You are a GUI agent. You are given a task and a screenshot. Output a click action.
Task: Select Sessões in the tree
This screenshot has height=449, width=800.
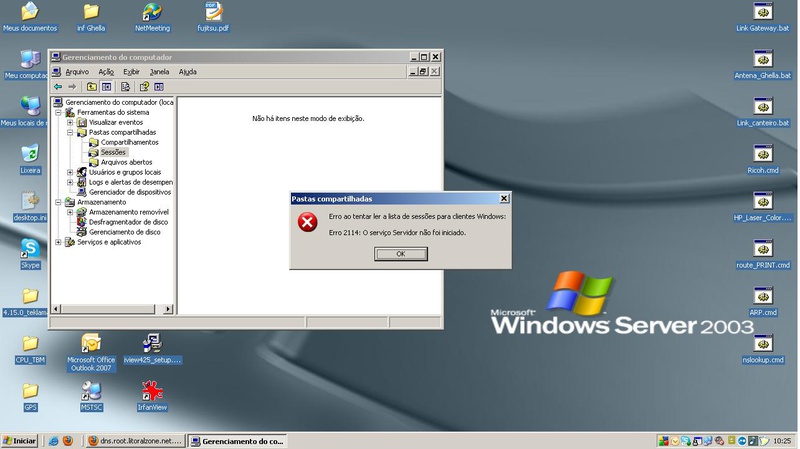(x=113, y=152)
